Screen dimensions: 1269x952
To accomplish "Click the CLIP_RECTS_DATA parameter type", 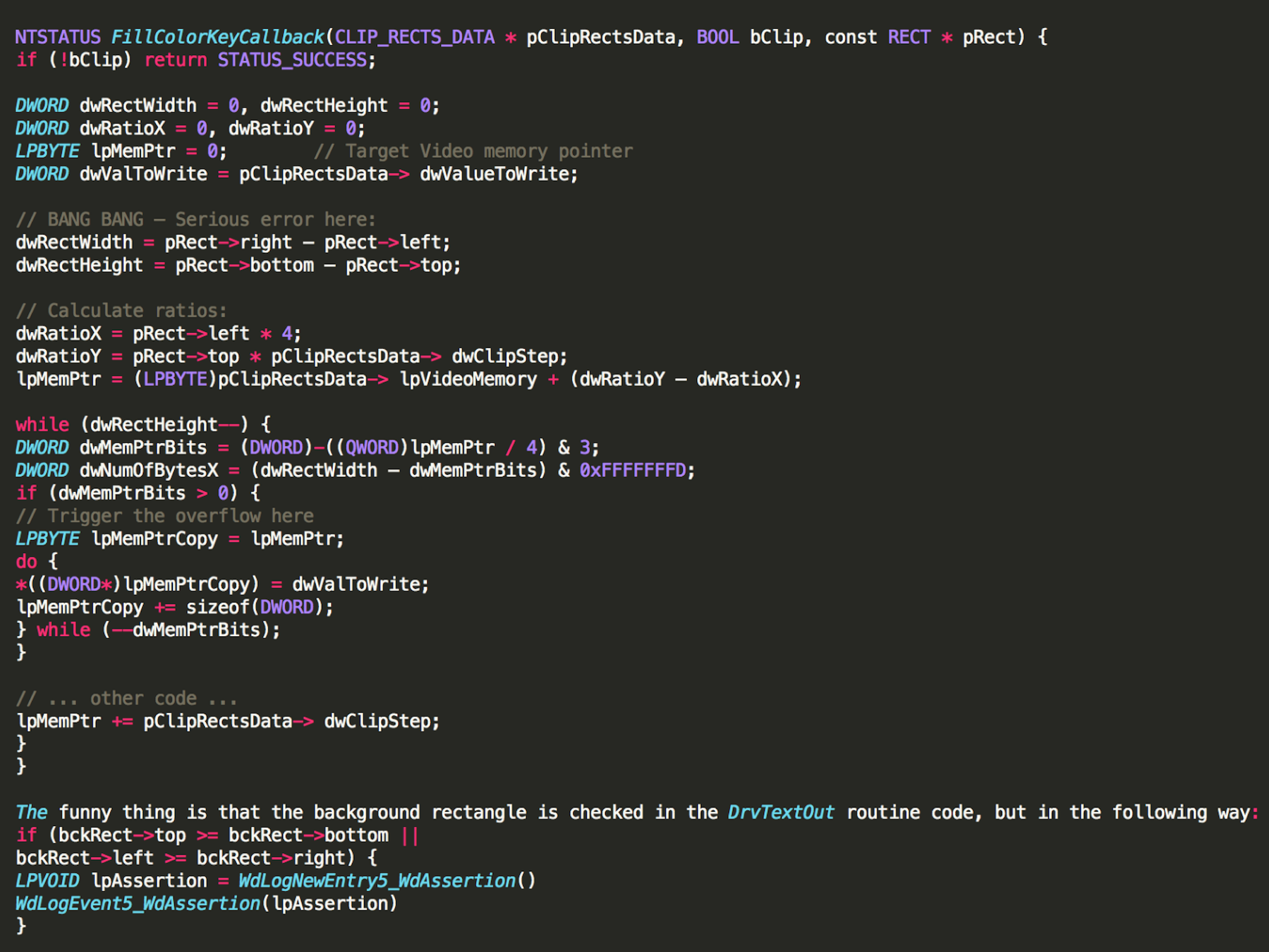I will [415, 38].
